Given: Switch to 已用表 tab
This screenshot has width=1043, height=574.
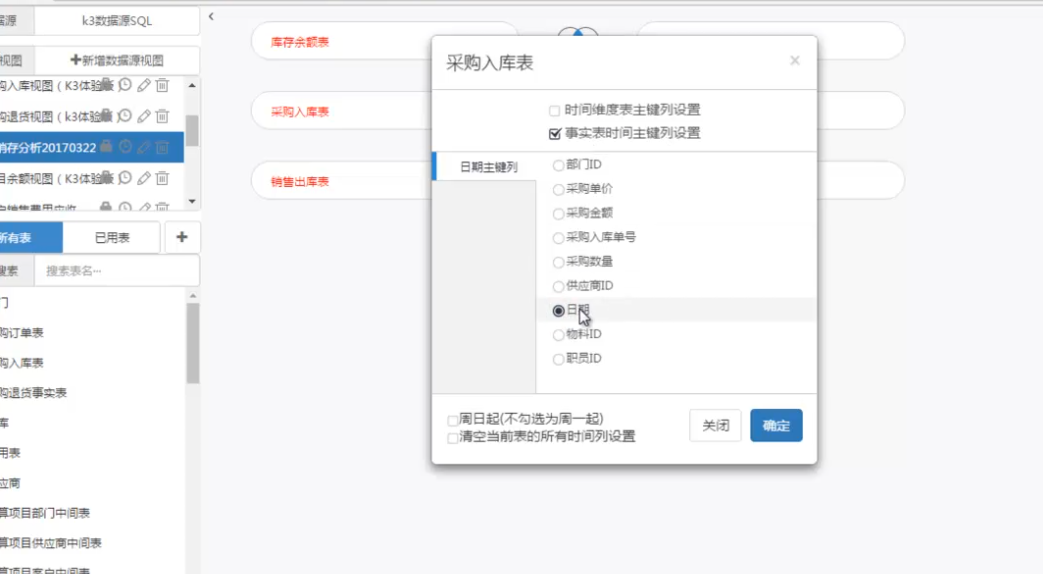Looking at the screenshot, I should coord(112,237).
